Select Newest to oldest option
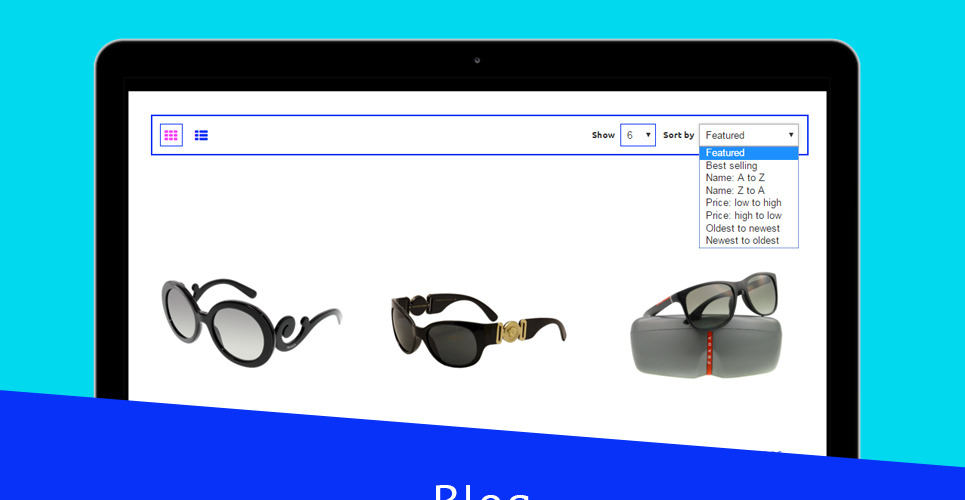This screenshot has height=500, width=965. 742,241
